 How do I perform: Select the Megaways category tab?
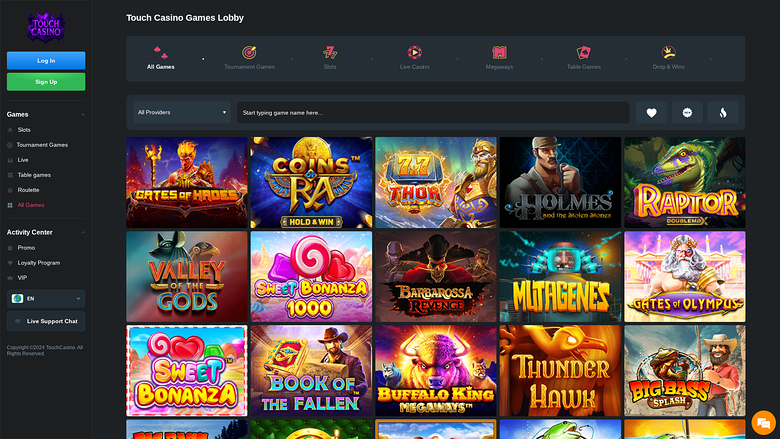coord(499,58)
